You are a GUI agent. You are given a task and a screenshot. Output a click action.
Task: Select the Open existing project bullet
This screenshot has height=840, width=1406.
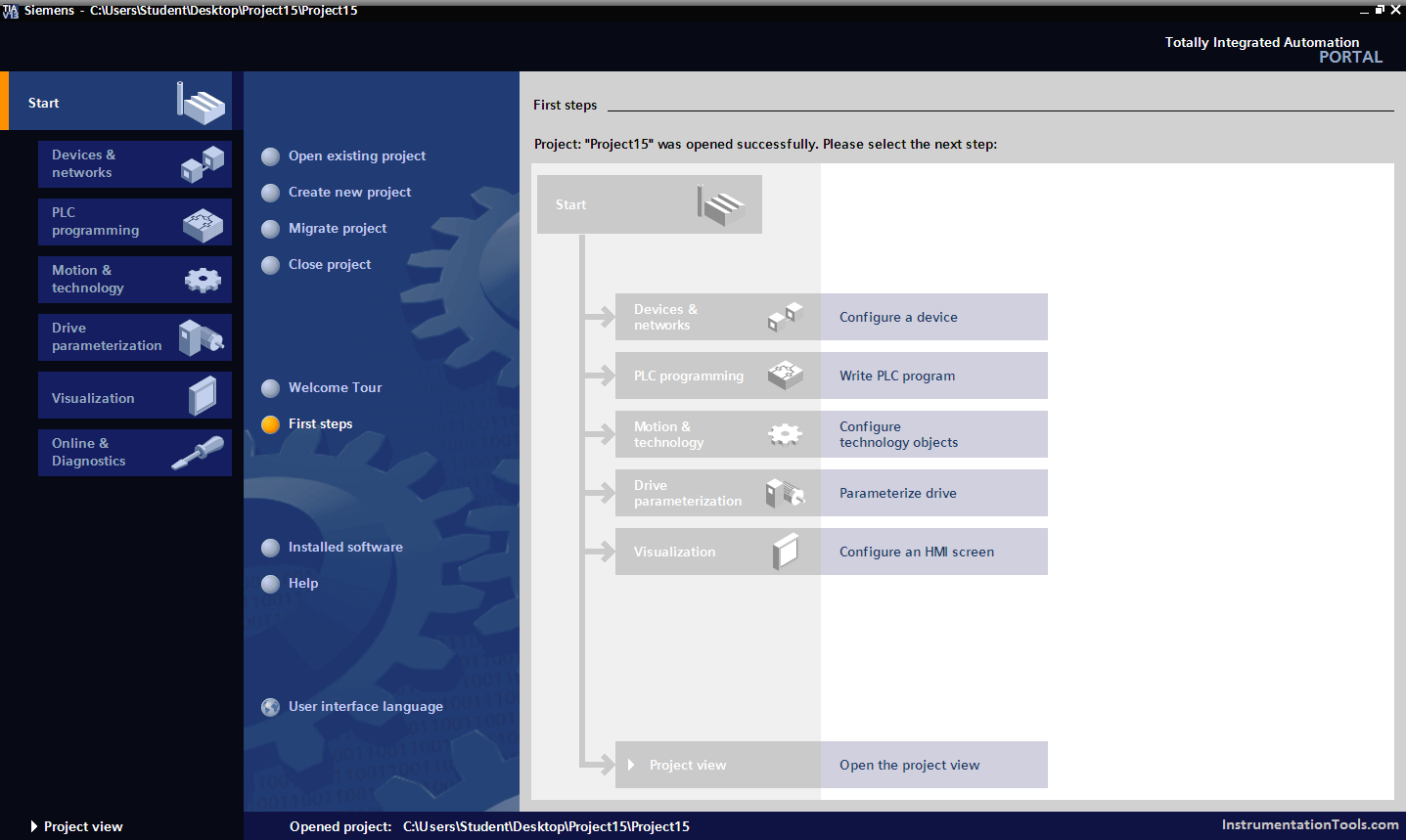pos(271,156)
